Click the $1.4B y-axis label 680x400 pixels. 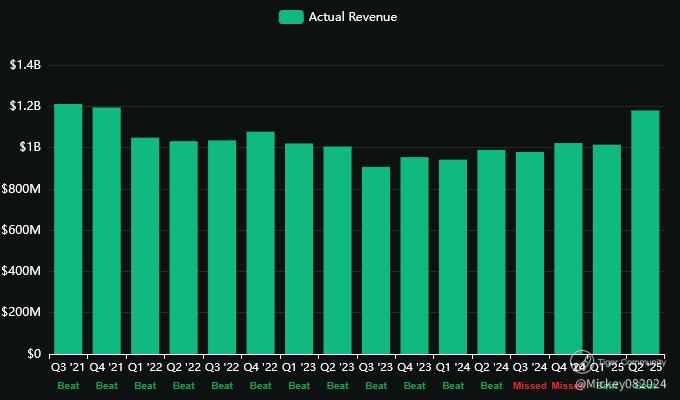point(25,65)
